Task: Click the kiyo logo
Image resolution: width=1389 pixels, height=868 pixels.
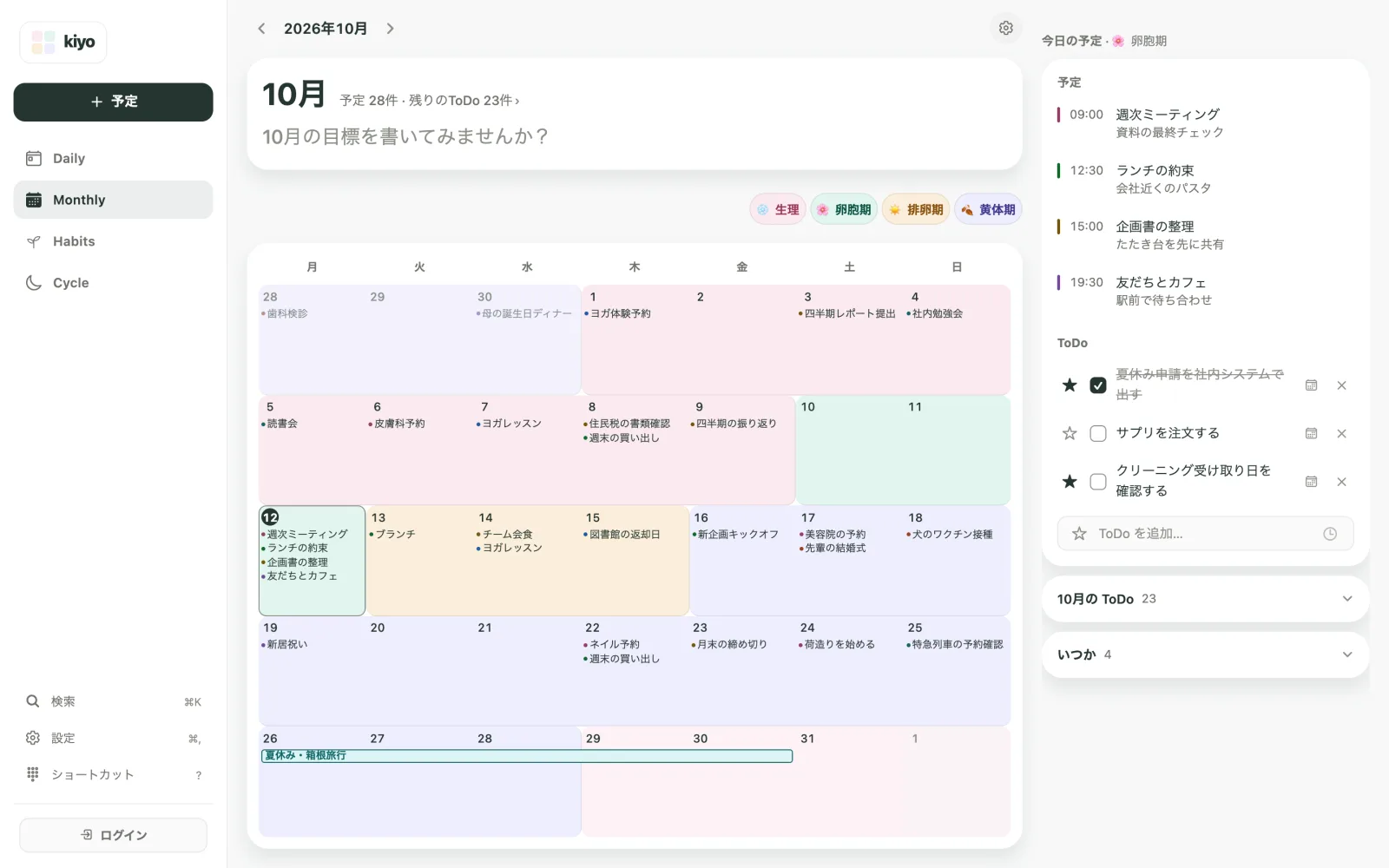Action: click(63, 42)
